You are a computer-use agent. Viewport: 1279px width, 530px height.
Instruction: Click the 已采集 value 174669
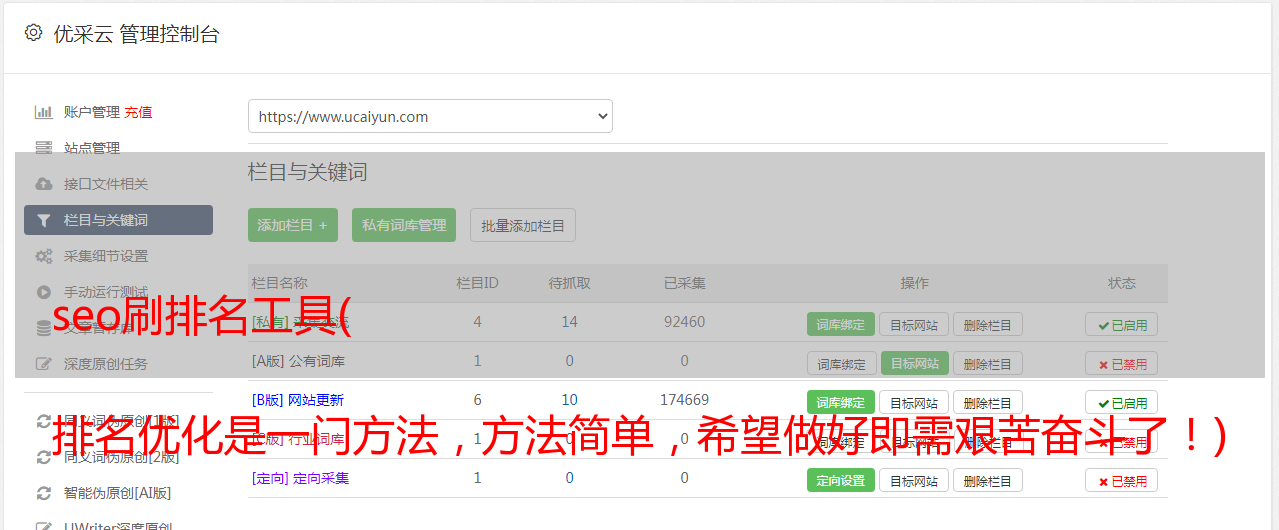point(684,400)
